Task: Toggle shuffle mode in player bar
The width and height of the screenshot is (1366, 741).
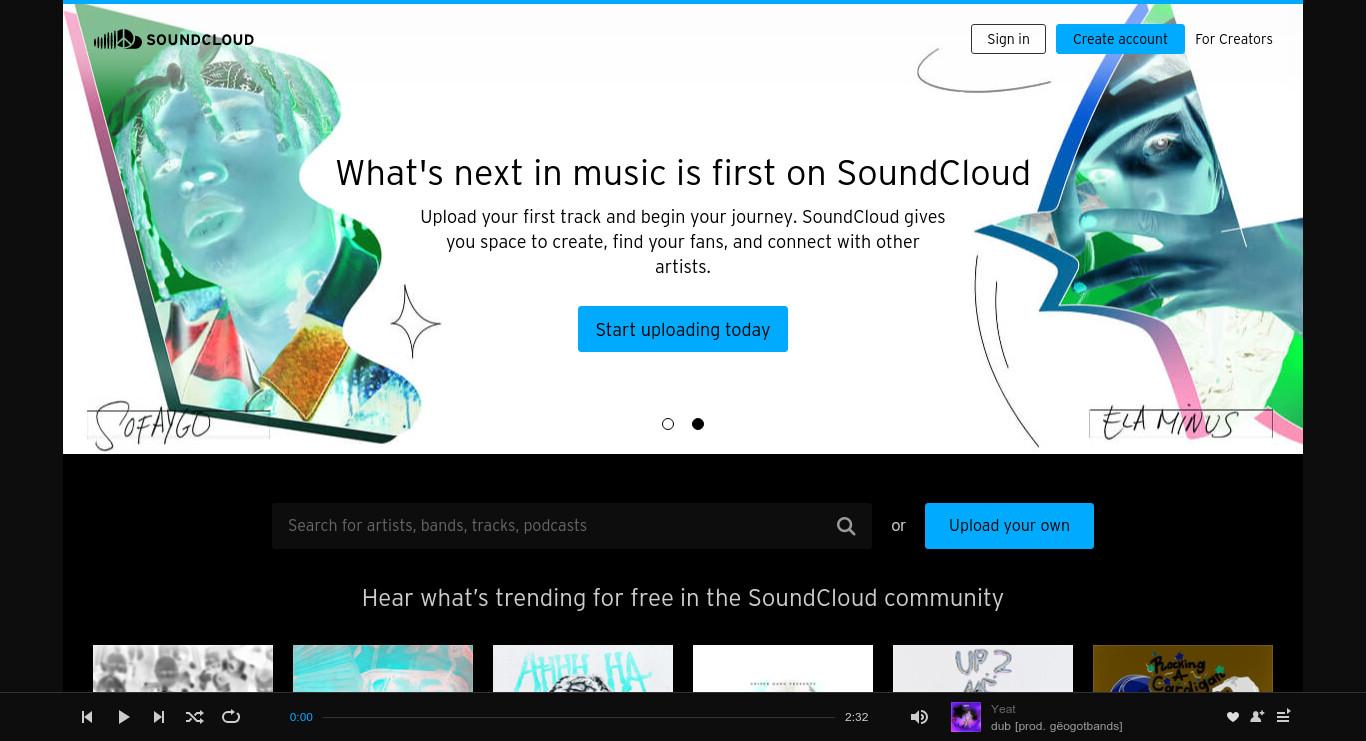Action: (195, 716)
